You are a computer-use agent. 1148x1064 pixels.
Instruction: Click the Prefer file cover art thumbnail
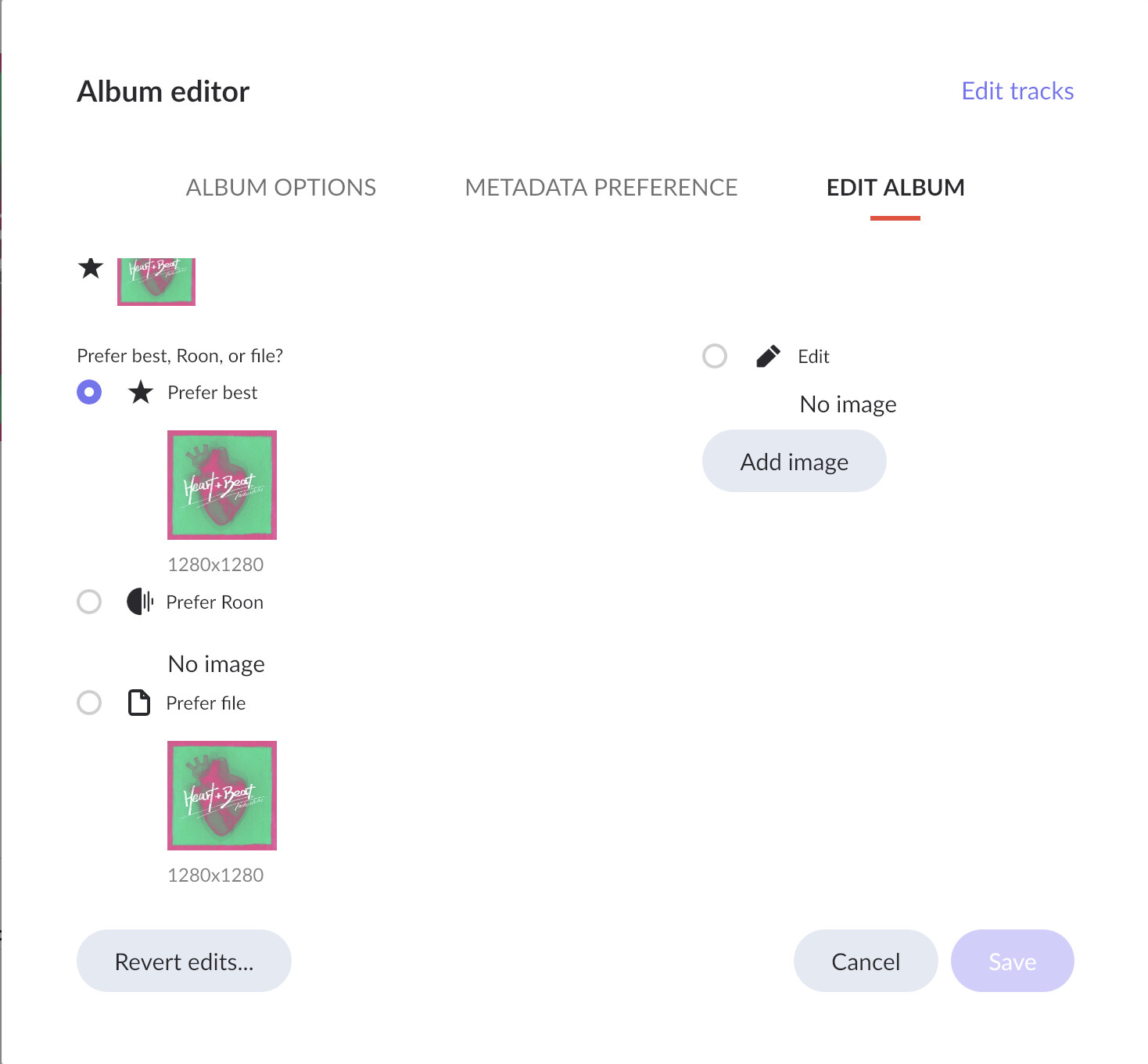222,796
